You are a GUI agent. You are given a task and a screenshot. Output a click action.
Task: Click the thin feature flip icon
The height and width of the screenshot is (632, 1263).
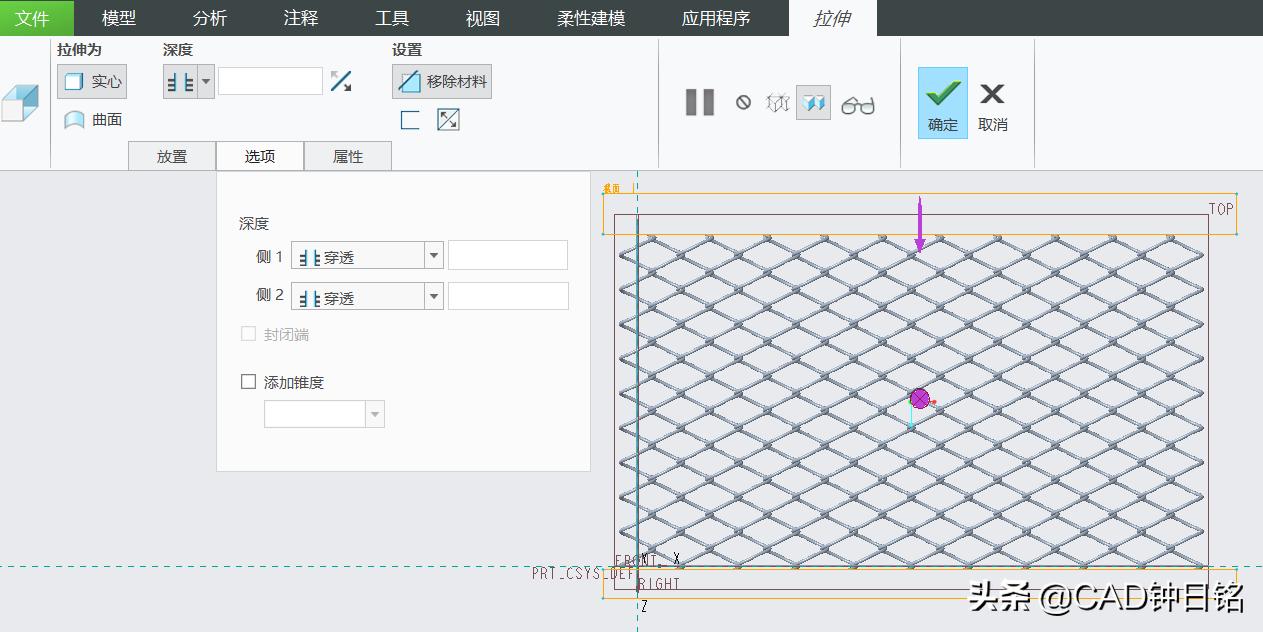pos(448,118)
